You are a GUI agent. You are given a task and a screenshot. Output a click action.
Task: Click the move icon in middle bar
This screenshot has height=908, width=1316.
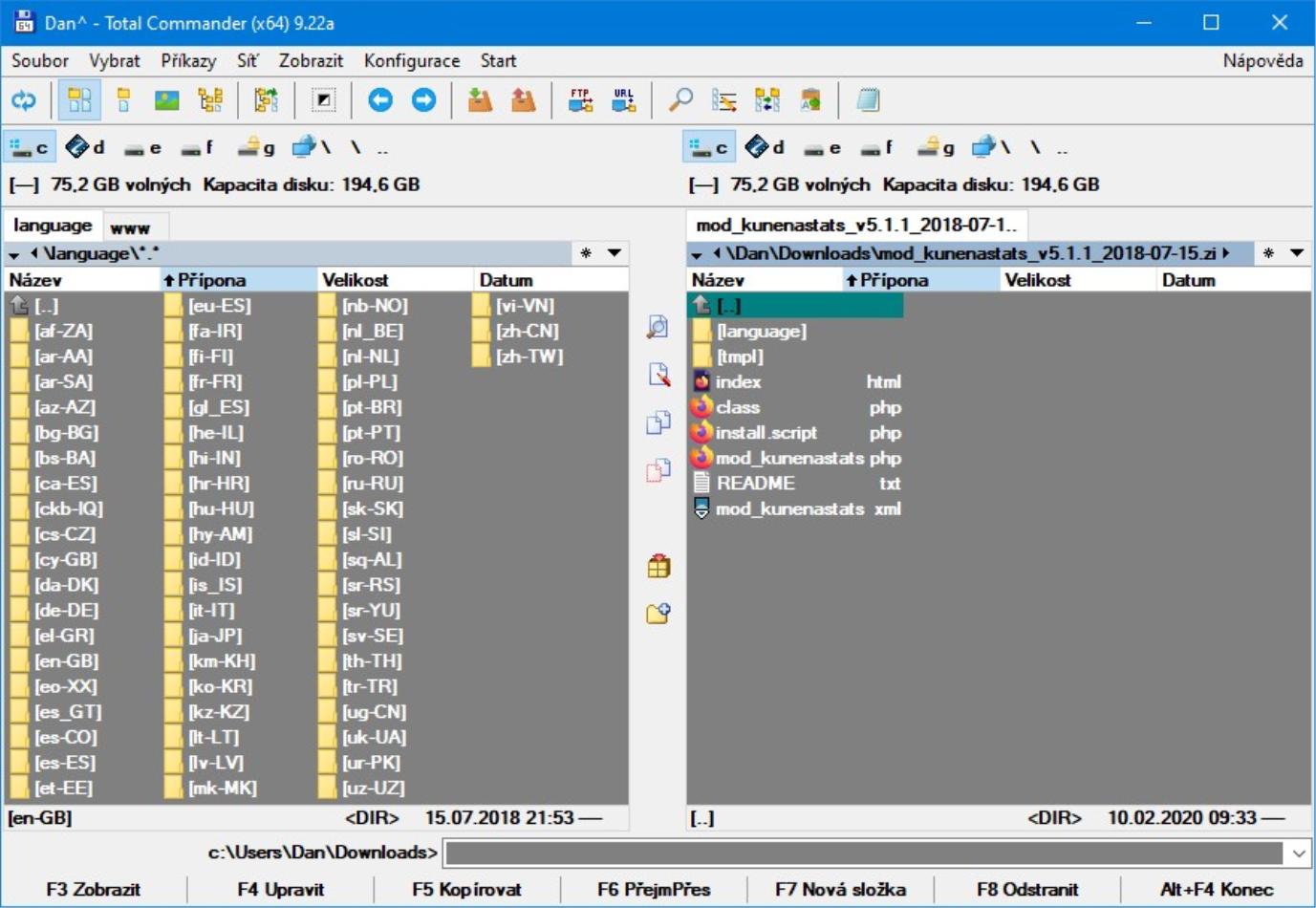658,470
